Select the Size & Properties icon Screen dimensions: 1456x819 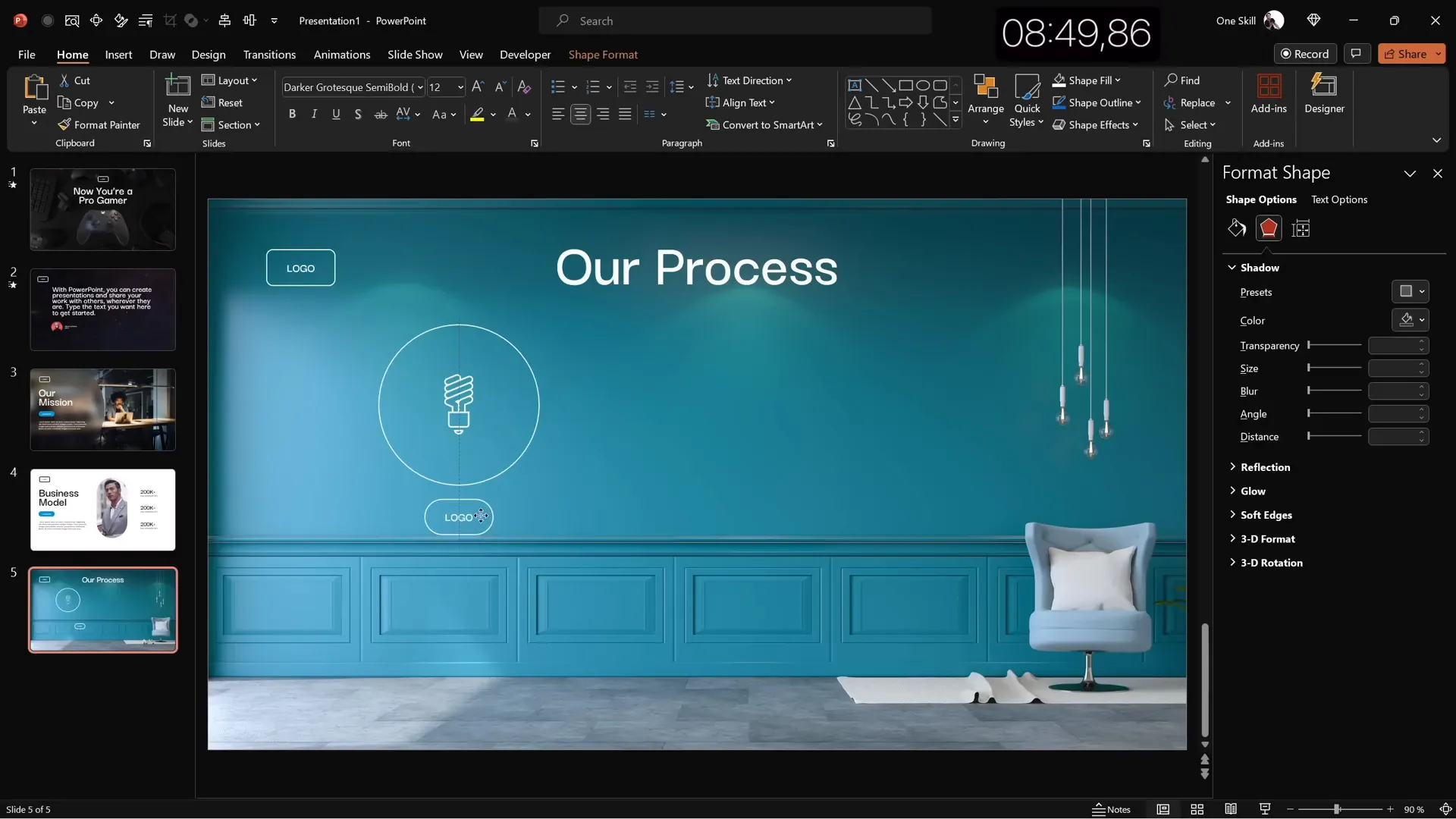coord(1301,228)
